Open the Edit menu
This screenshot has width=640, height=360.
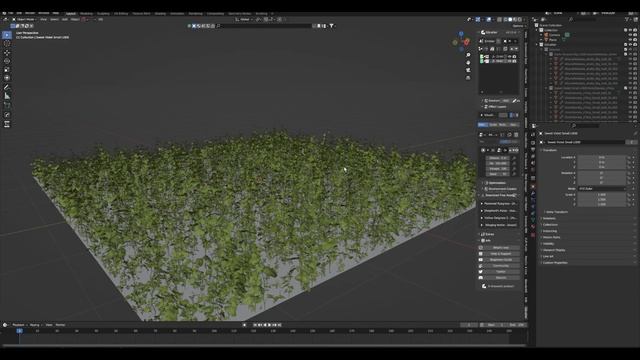pyautogui.click(x=19, y=13)
